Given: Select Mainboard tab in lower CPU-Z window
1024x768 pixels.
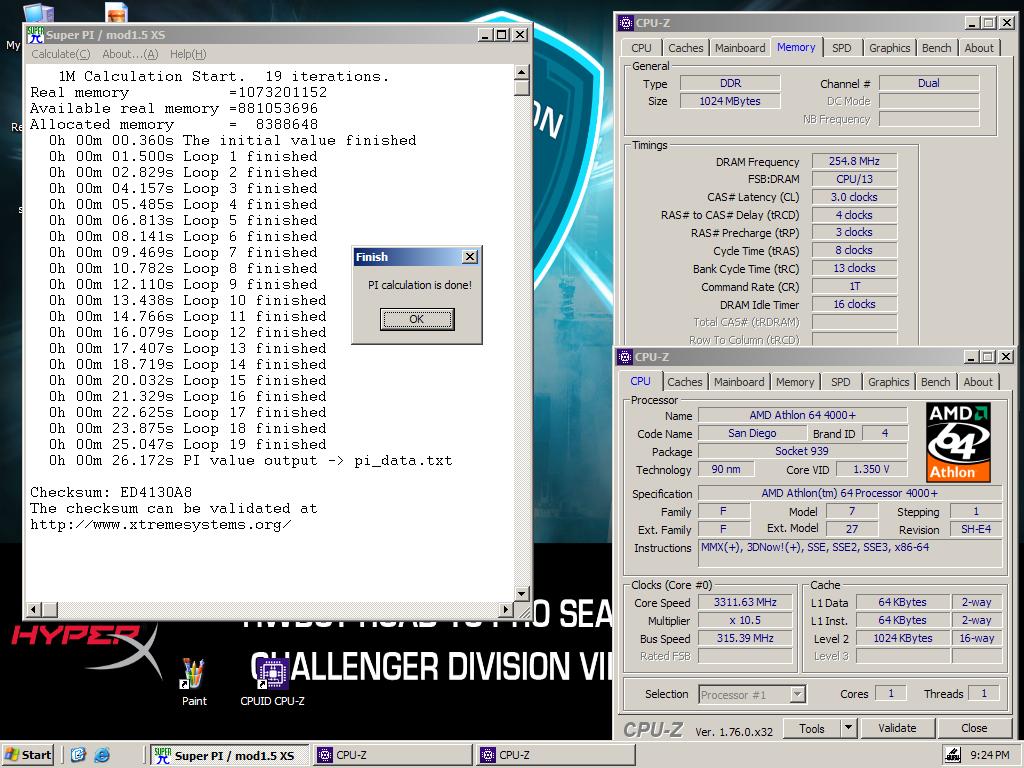Looking at the screenshot, I should click(x=739, y=382).
